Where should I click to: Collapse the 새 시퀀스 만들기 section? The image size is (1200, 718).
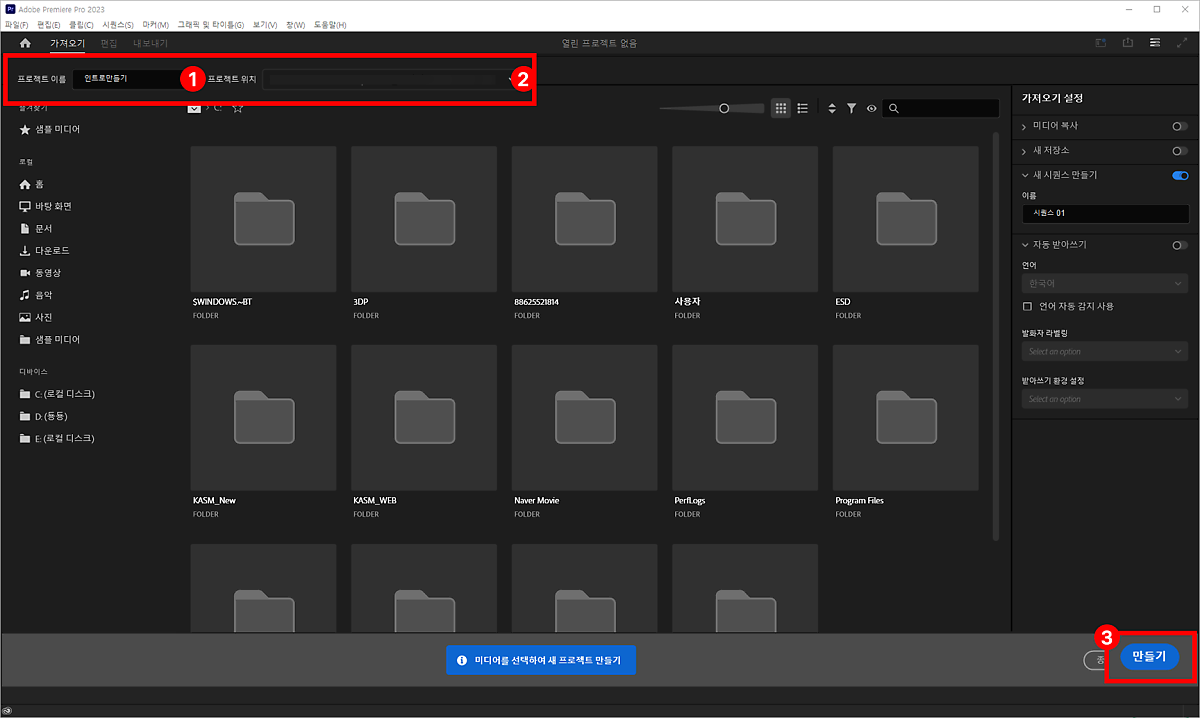tap(1025, 175)
